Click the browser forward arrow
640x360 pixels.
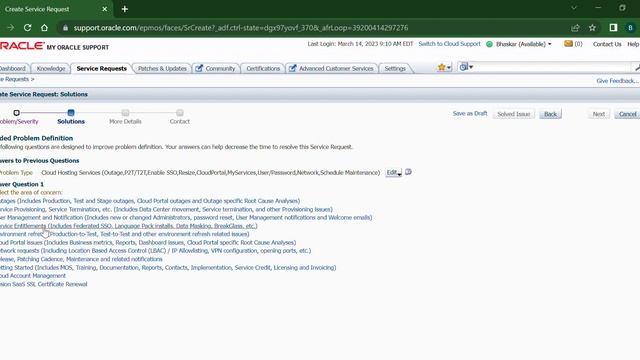11,28
